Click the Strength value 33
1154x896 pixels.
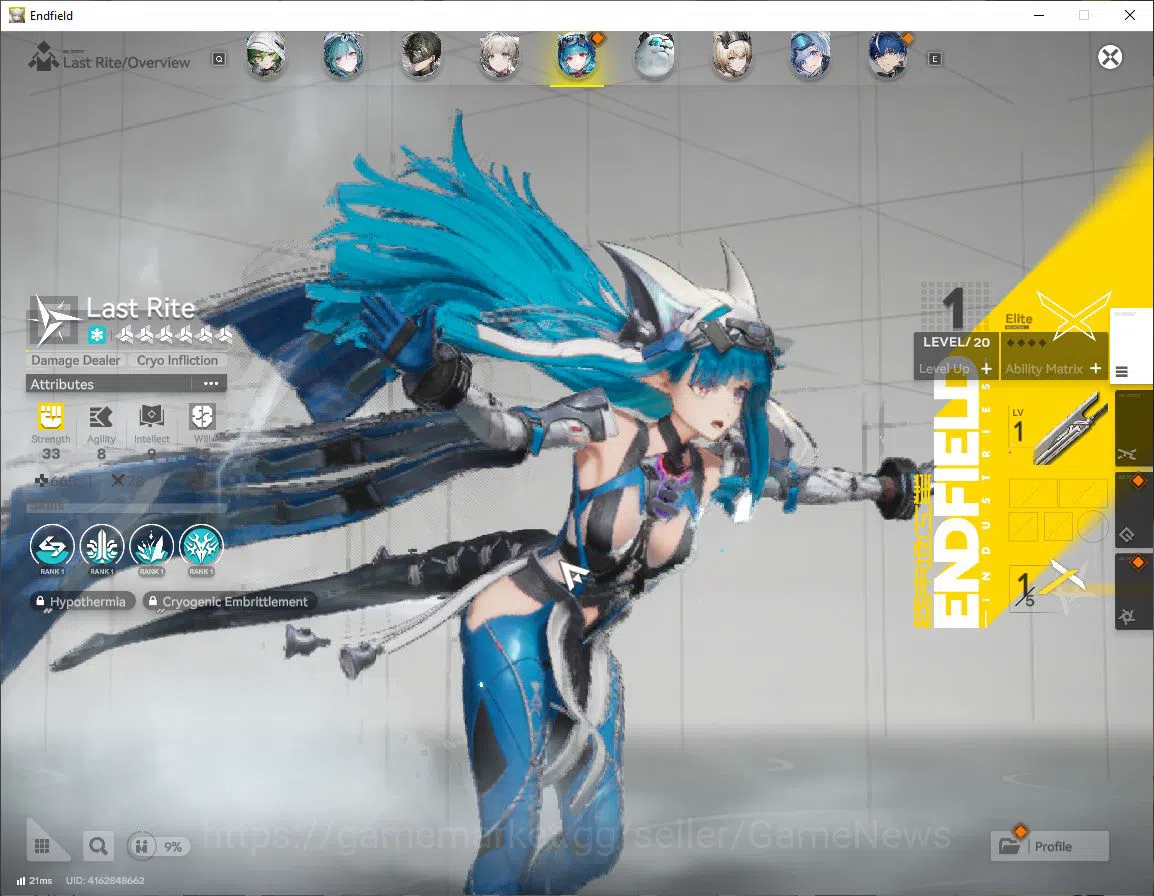pos(51,454)
